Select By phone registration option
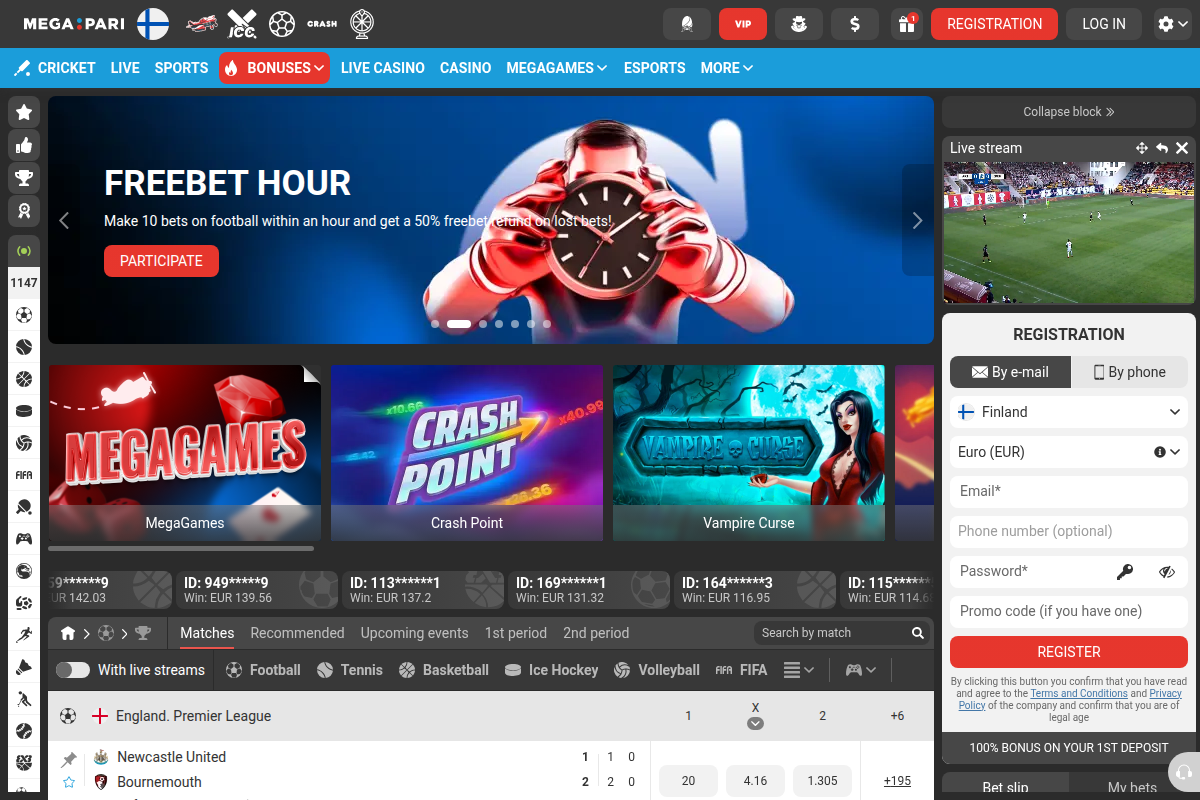Image resolution: width=1200 pixels, height=800 pixels. pos(1130,372)
